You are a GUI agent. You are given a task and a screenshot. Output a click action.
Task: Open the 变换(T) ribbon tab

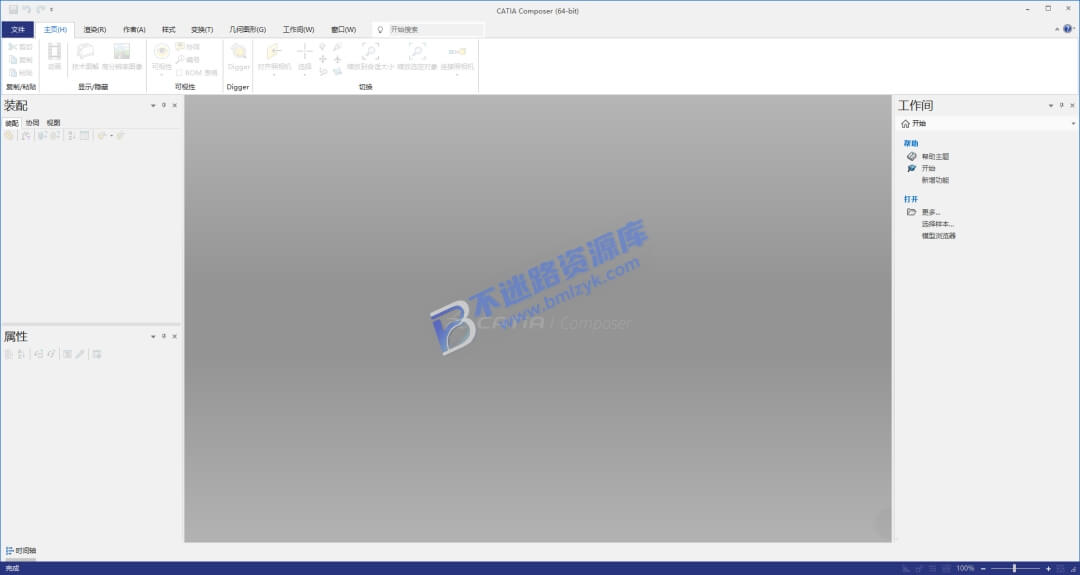202,30
